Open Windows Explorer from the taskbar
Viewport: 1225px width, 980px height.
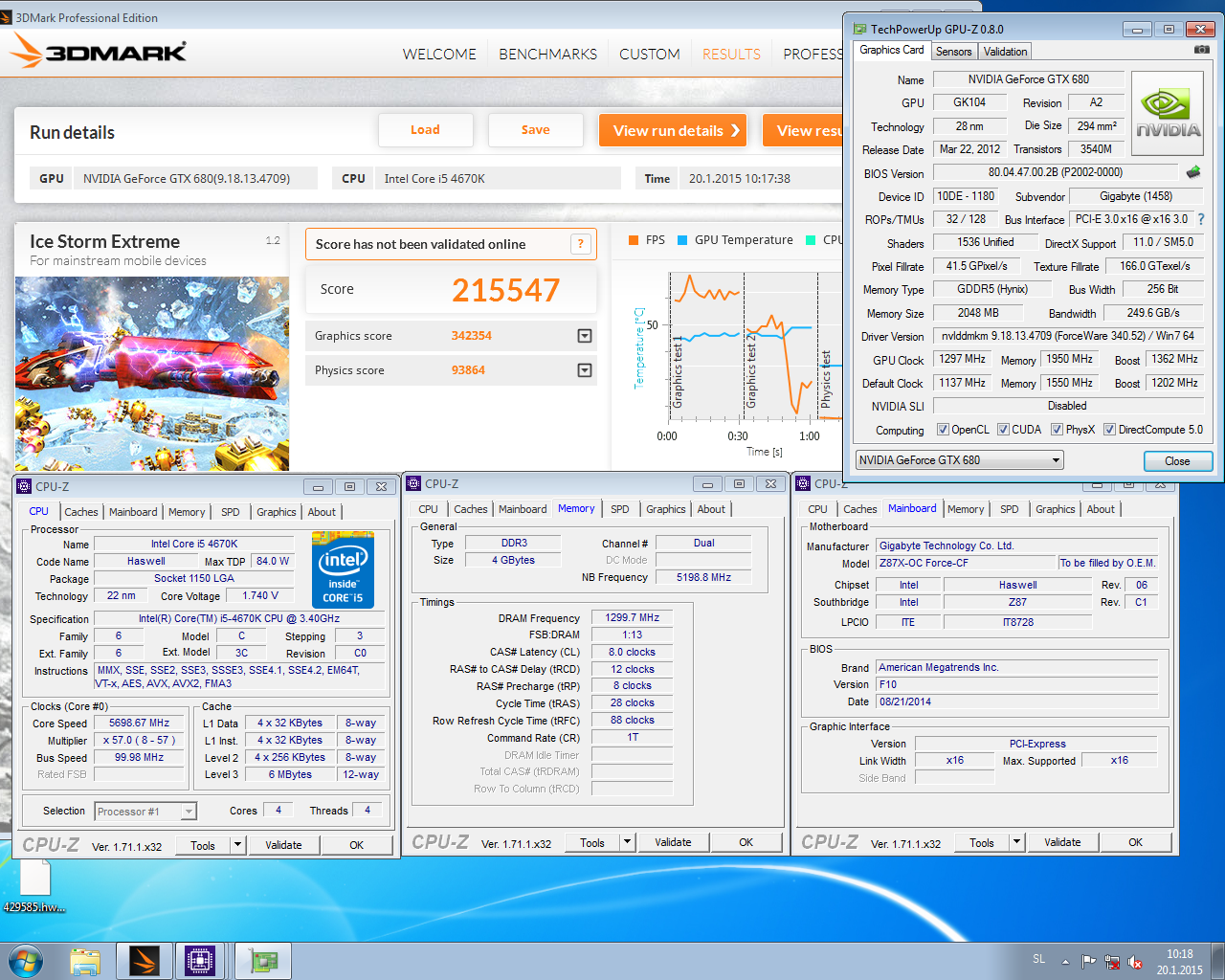[x=85, y=961]
